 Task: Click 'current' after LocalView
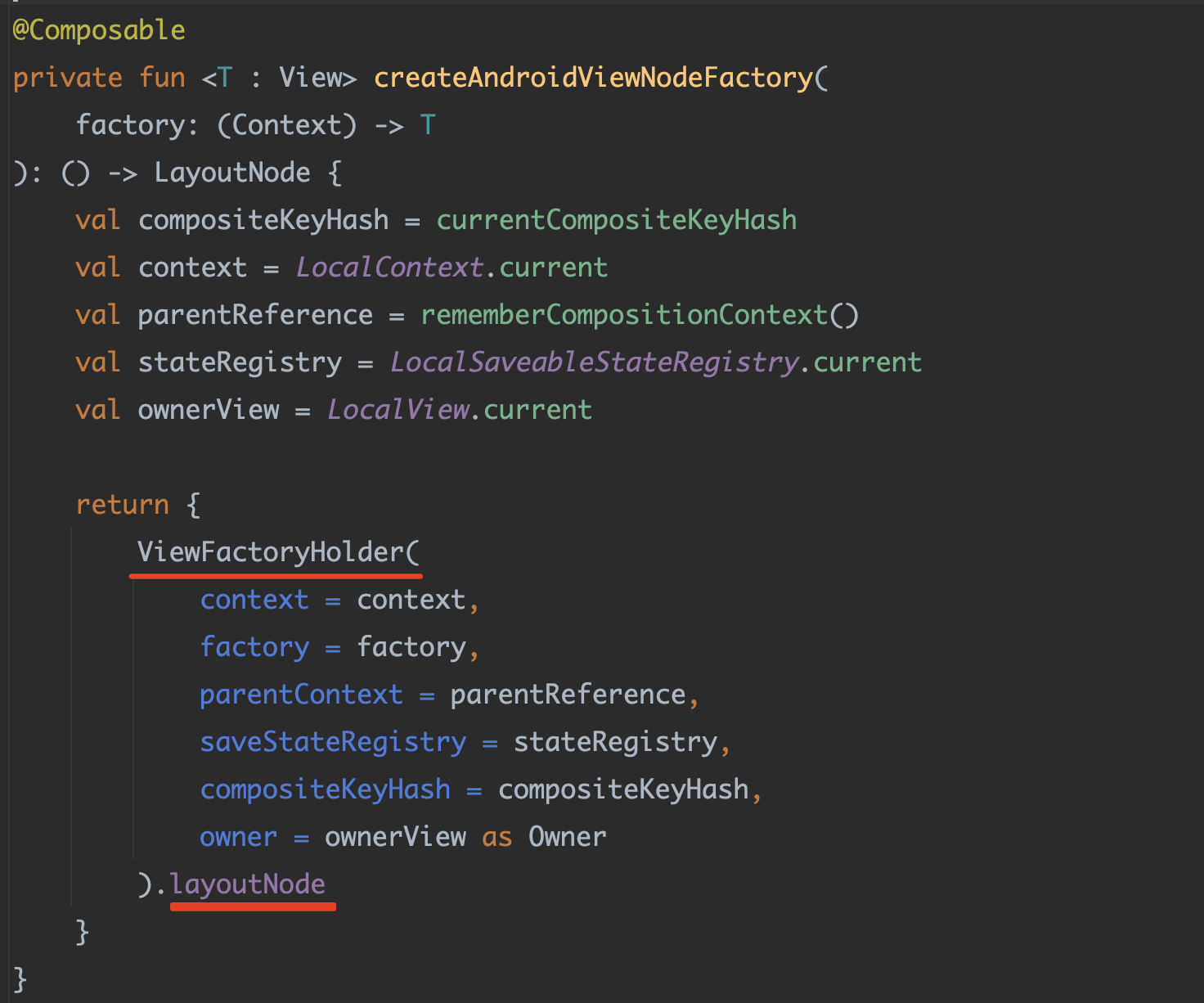point(537,410)
